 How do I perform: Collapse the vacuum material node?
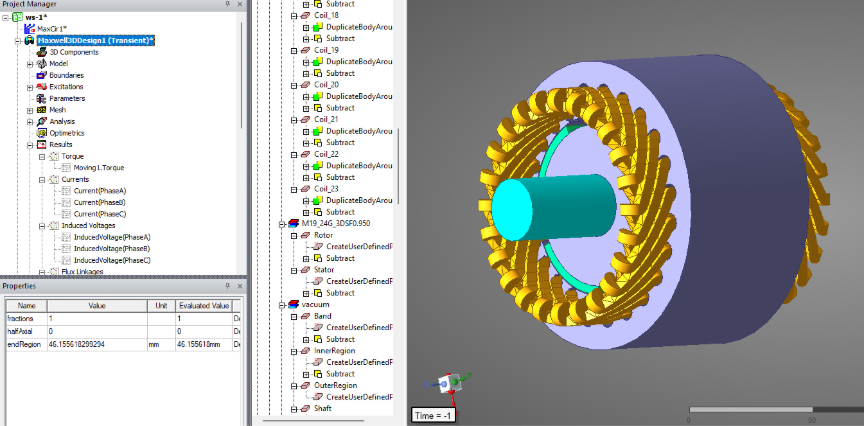click(x=283, y=304)
